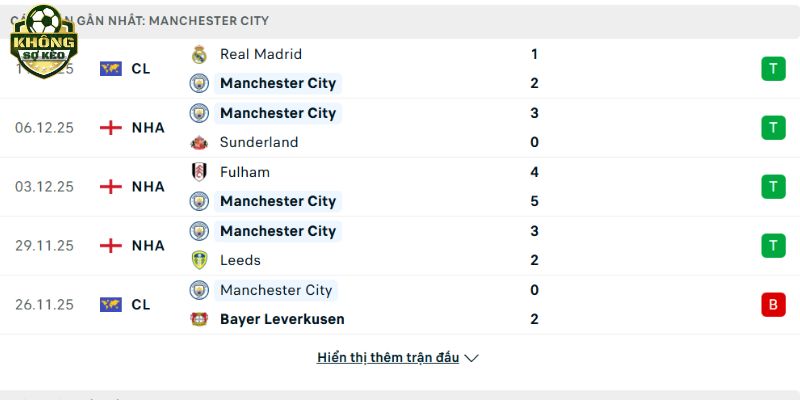
Task: Click the CL label on 26.11.25 row
Action: pos(141,305)
